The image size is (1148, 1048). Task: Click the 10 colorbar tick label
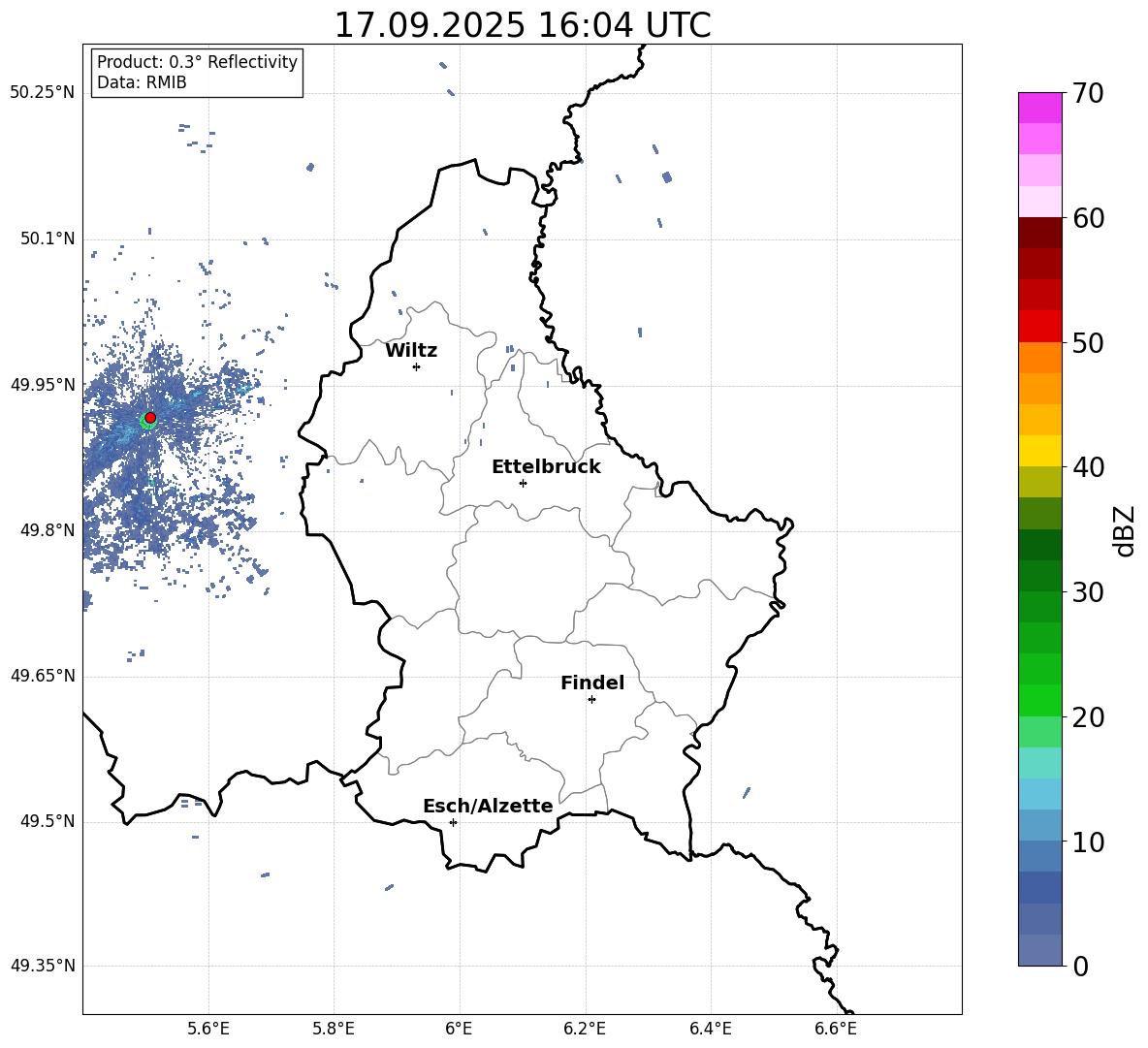[1087, 842]
